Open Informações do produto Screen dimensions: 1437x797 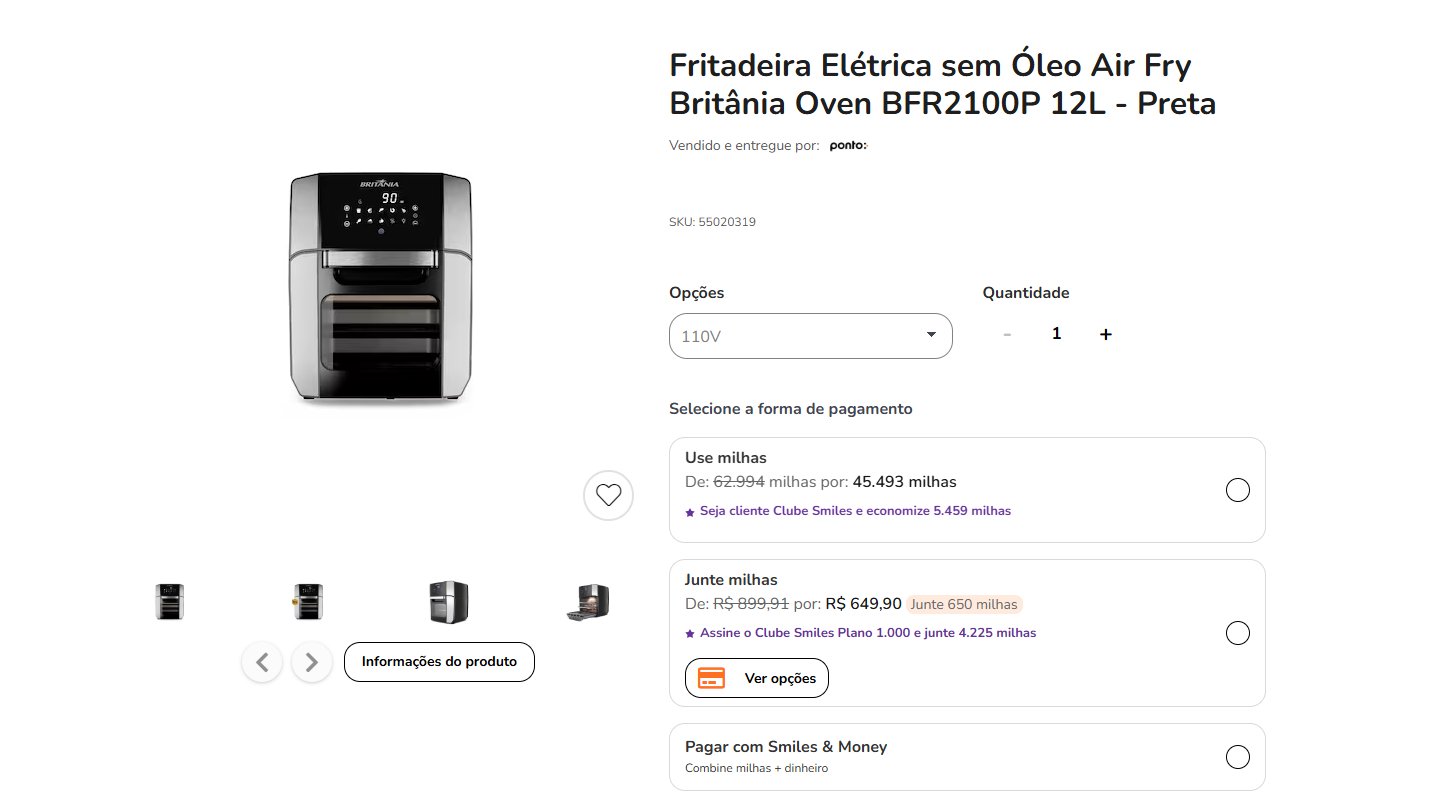click(439, 662)
